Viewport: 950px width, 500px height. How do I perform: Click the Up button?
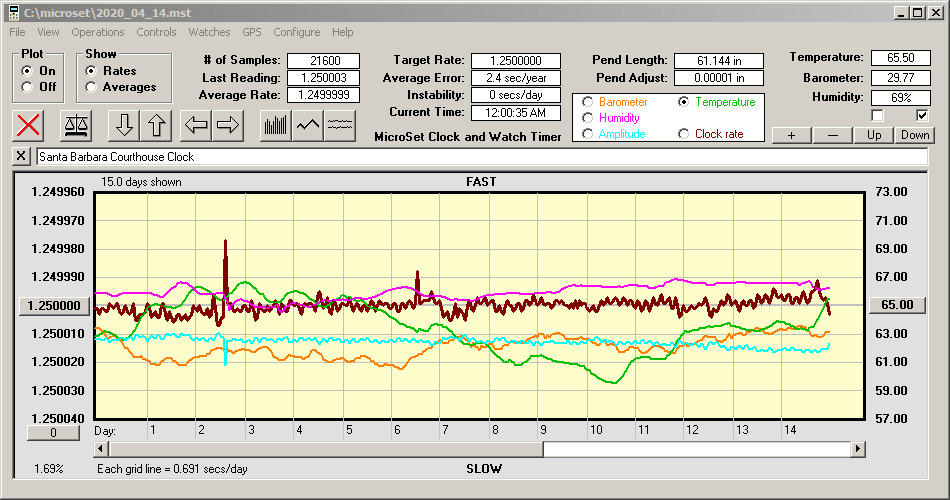coord(874,135)
